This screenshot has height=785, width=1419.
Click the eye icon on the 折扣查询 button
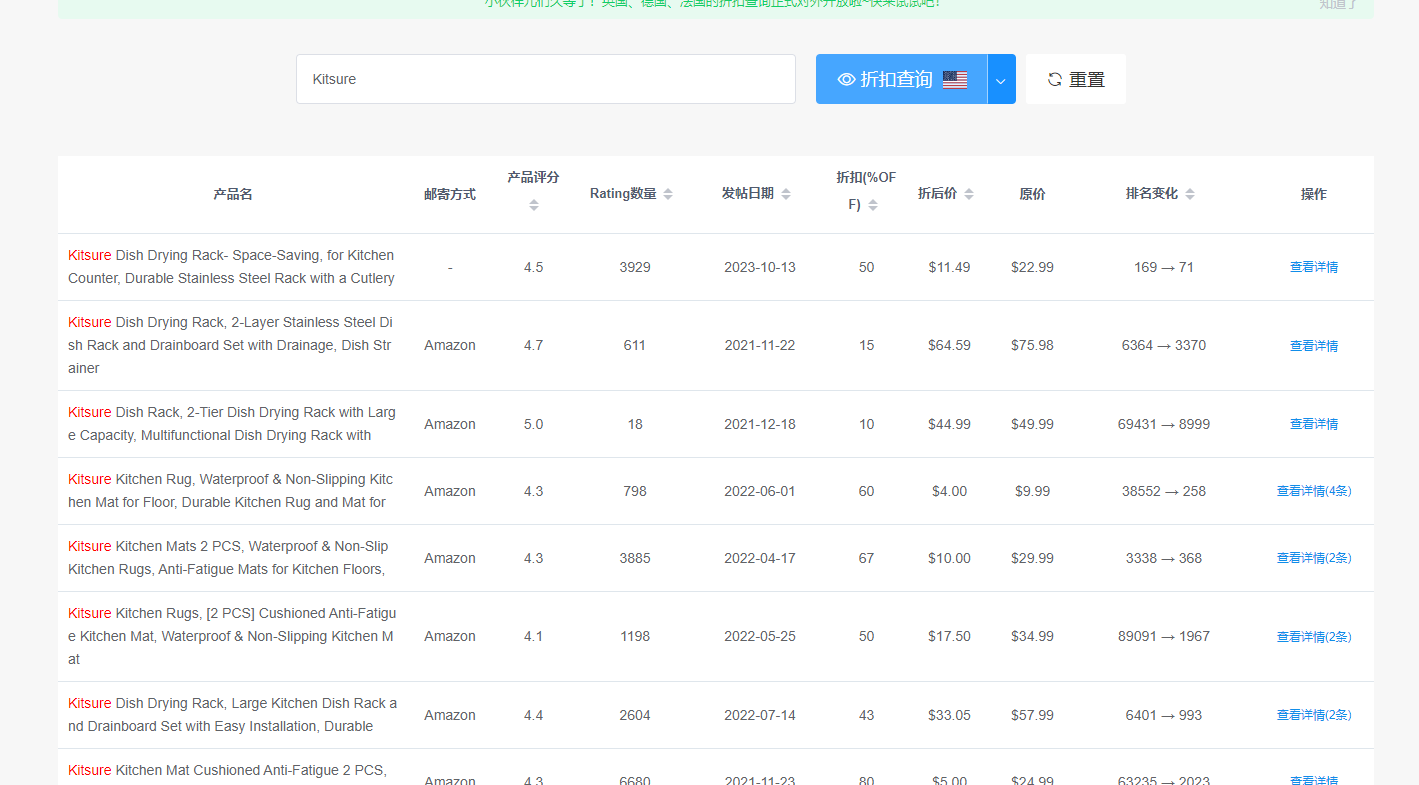(x=845, y=79)
